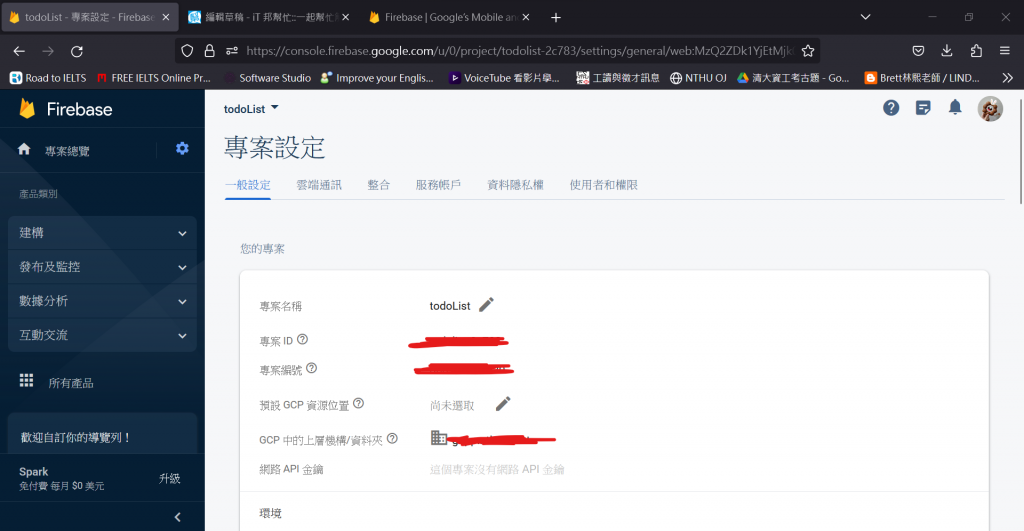Switch to the 使用者和權限 tab
Viewport: 1024px width, 531px height.
click(x=603, y=185)
